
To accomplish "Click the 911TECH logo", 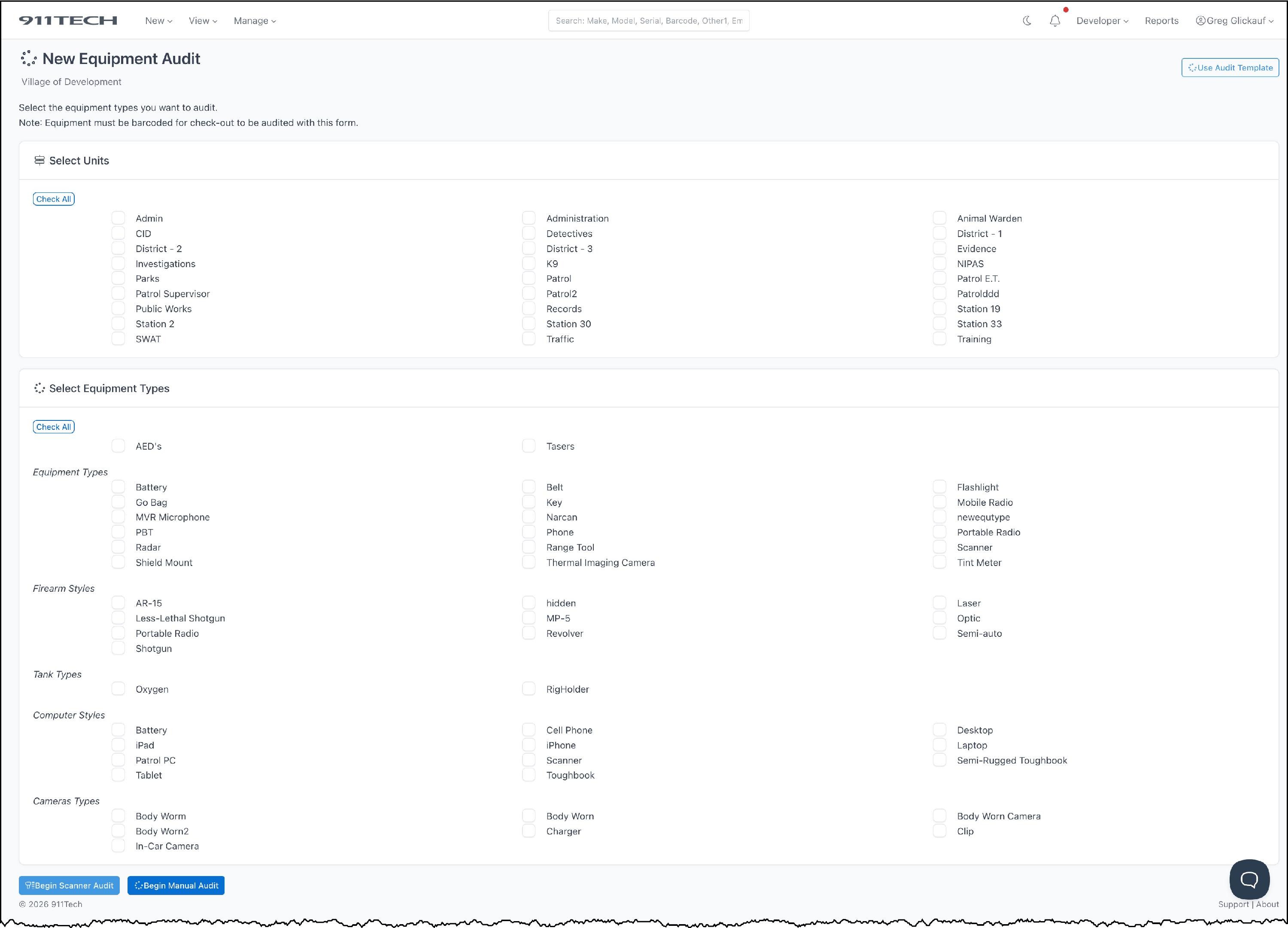I will pos(67,21).
